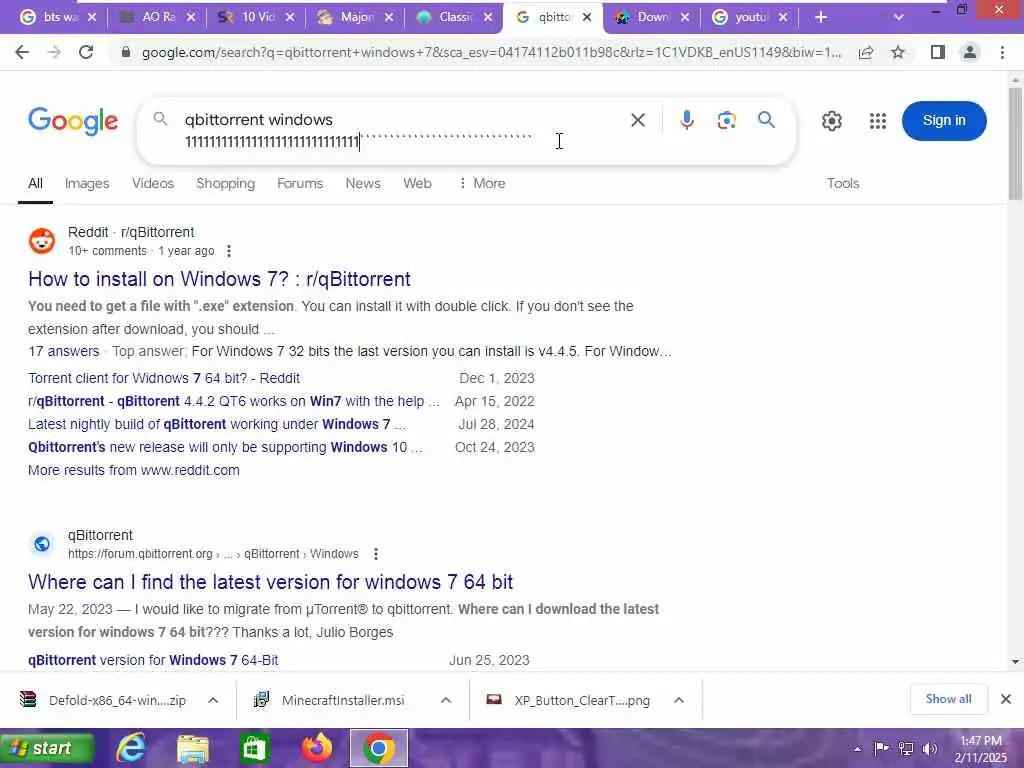
Task: Open the file explorer taskbar icon
Action: [x=193, y=748]
